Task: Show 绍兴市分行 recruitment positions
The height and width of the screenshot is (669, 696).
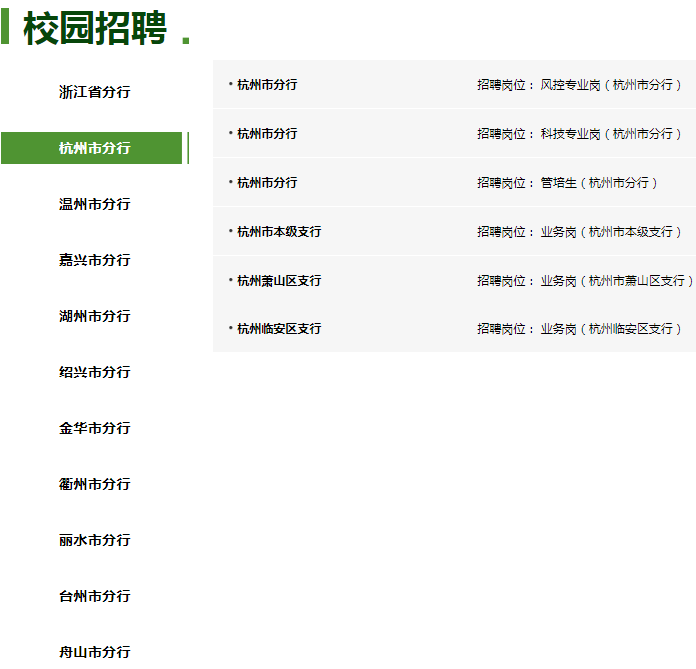Action: pos(94,372)
